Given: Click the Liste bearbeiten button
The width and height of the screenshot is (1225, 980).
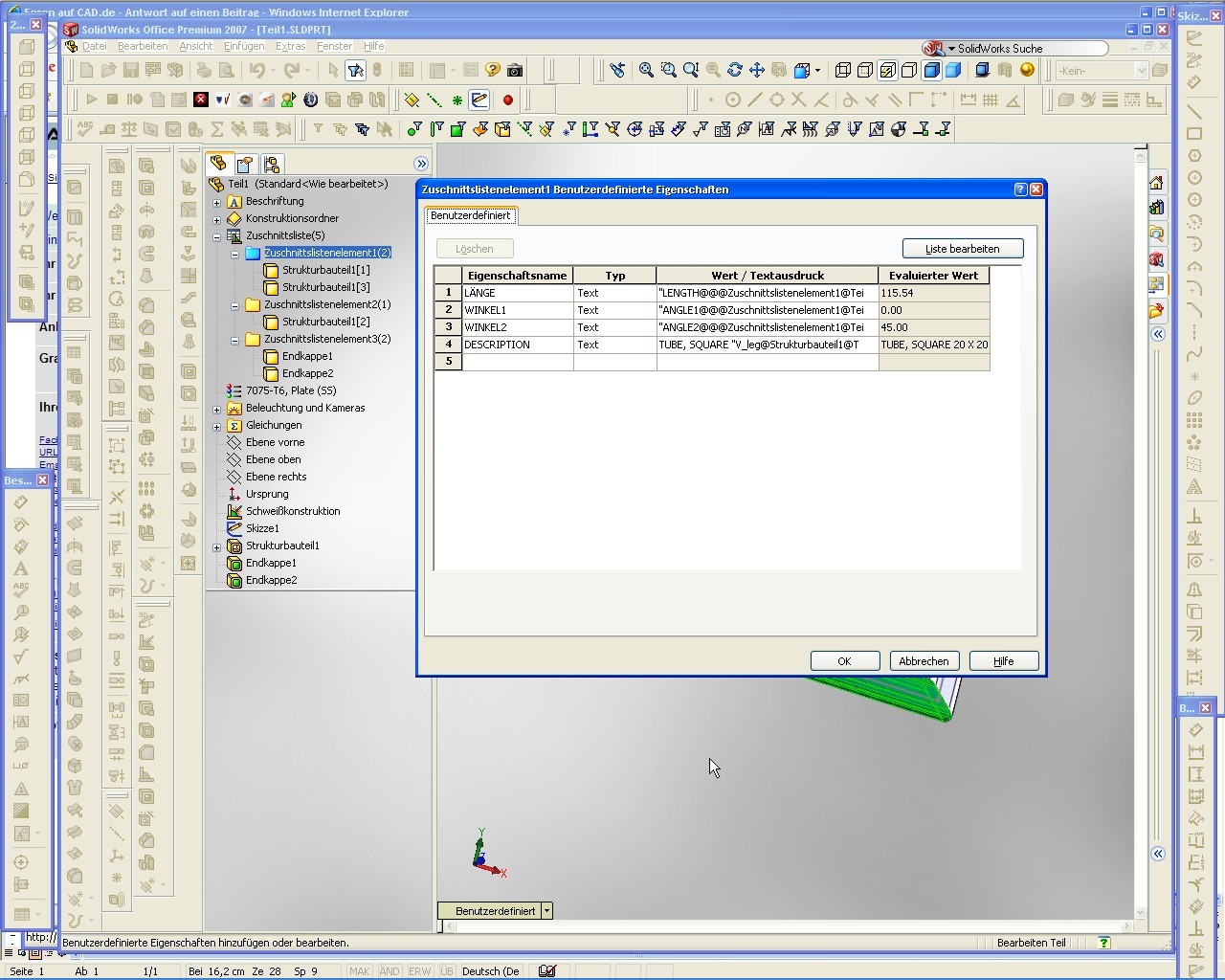Looking at the screenshot, I should tap(962, 249).
